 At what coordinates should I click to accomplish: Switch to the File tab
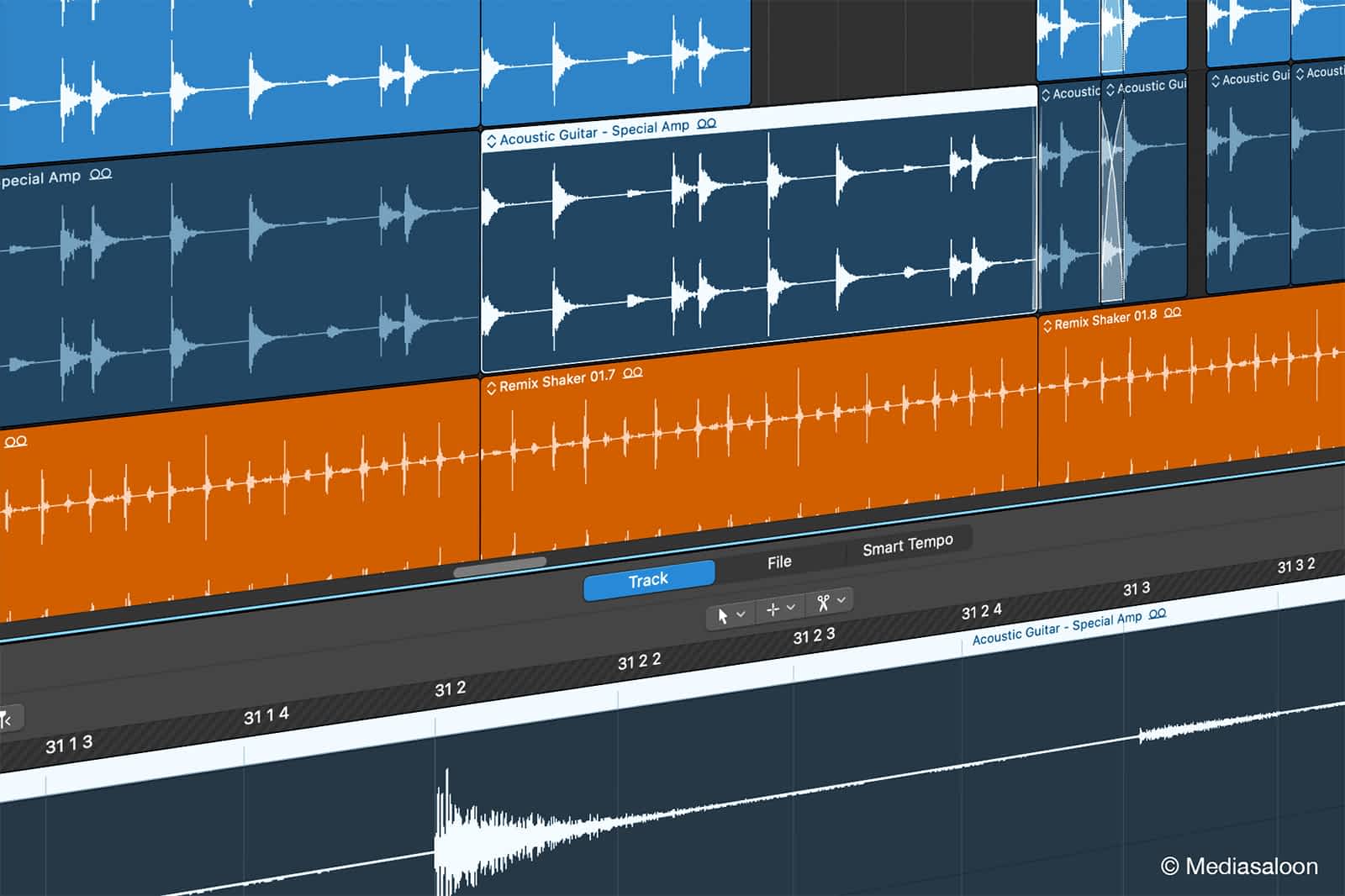coord(779,562)
